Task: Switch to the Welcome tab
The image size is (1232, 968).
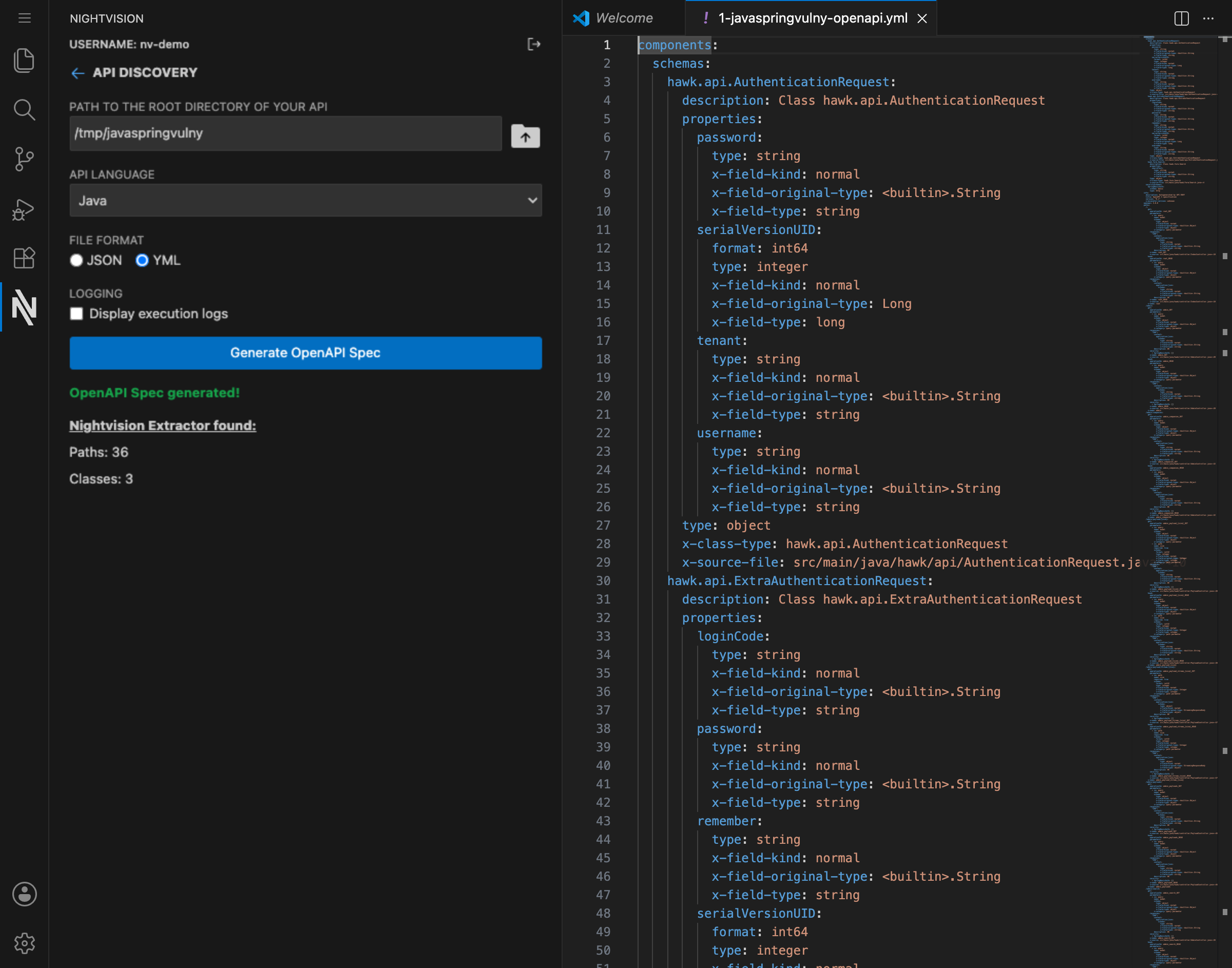Action: (624, 18)
